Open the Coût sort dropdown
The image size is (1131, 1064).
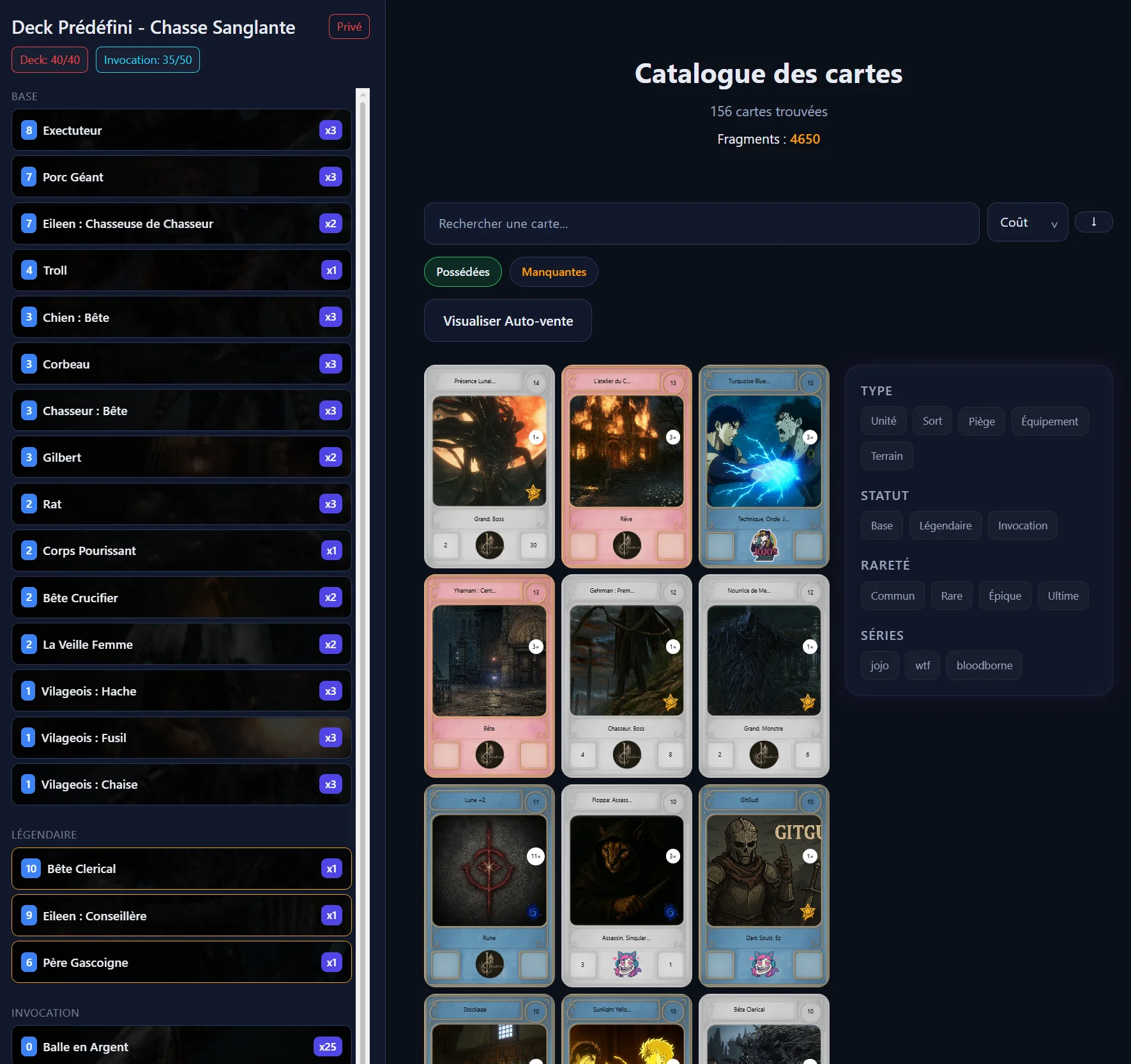click(x=1027, y=222)
